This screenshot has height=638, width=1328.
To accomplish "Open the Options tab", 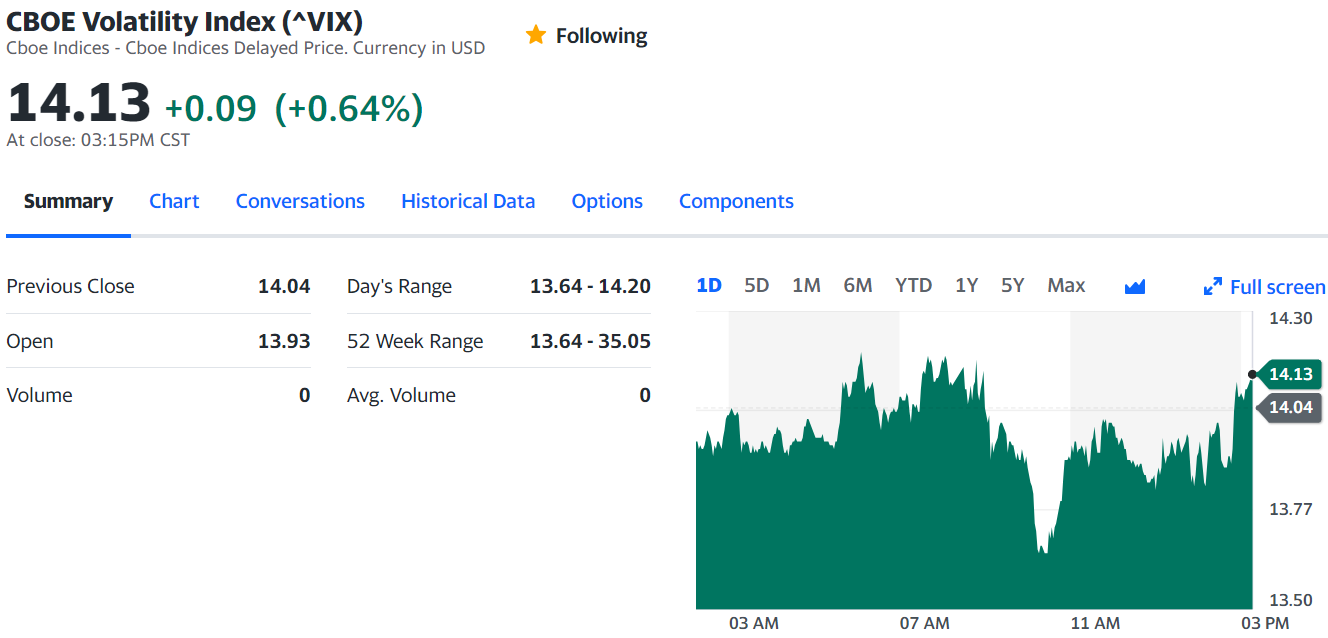I will (x=607, y=201).
